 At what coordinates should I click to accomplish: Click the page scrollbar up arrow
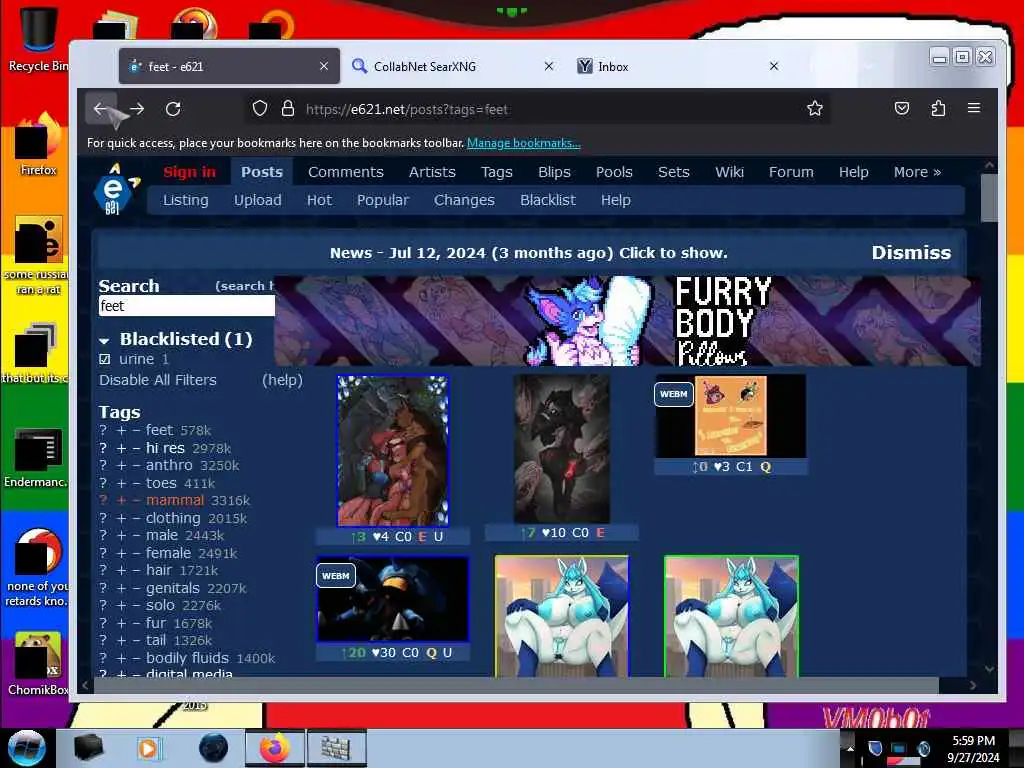pyautogui.click(x=989, y=166)
